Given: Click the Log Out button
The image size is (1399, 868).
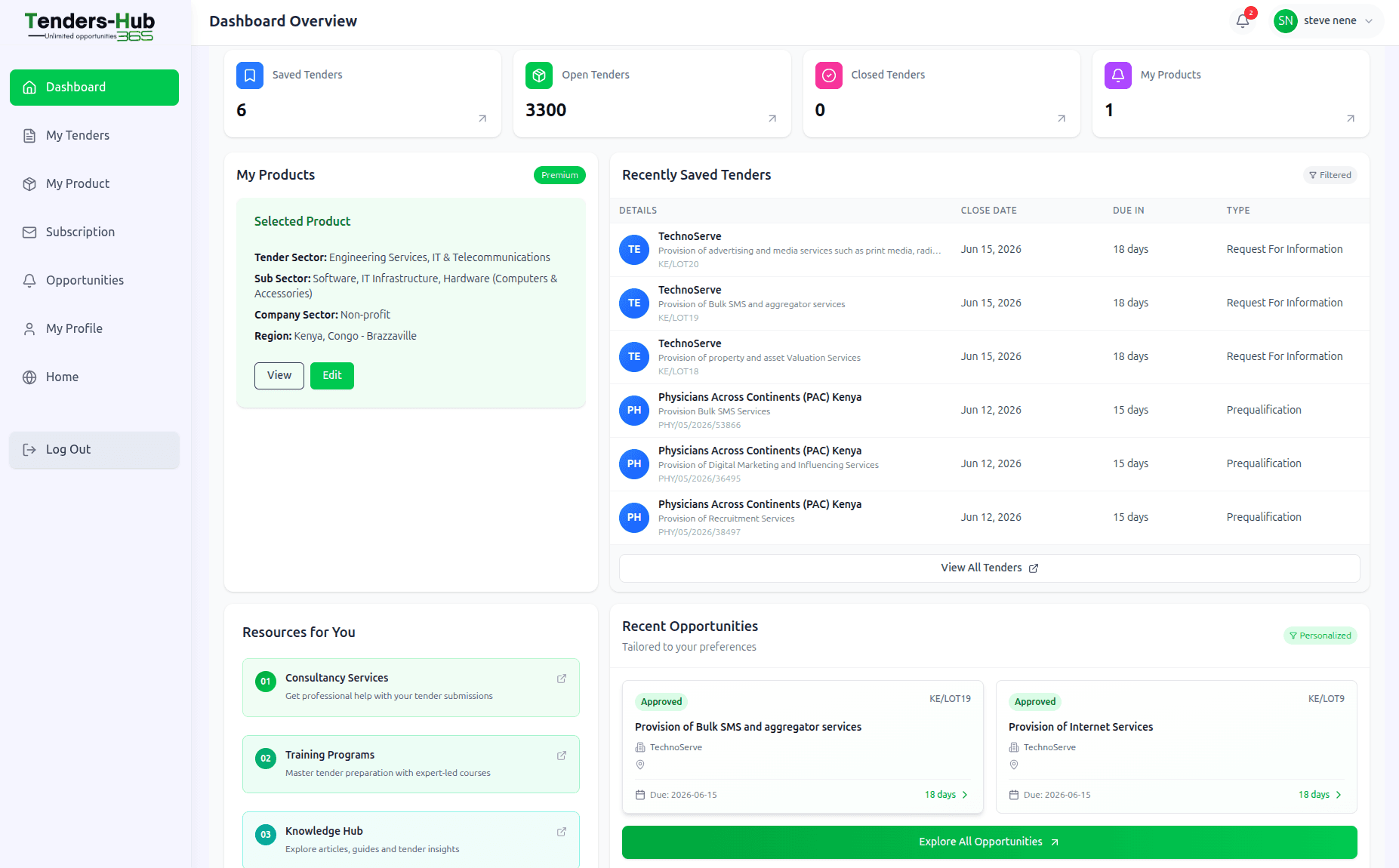Looking at the screenshot, I should [x=94, y=450].
